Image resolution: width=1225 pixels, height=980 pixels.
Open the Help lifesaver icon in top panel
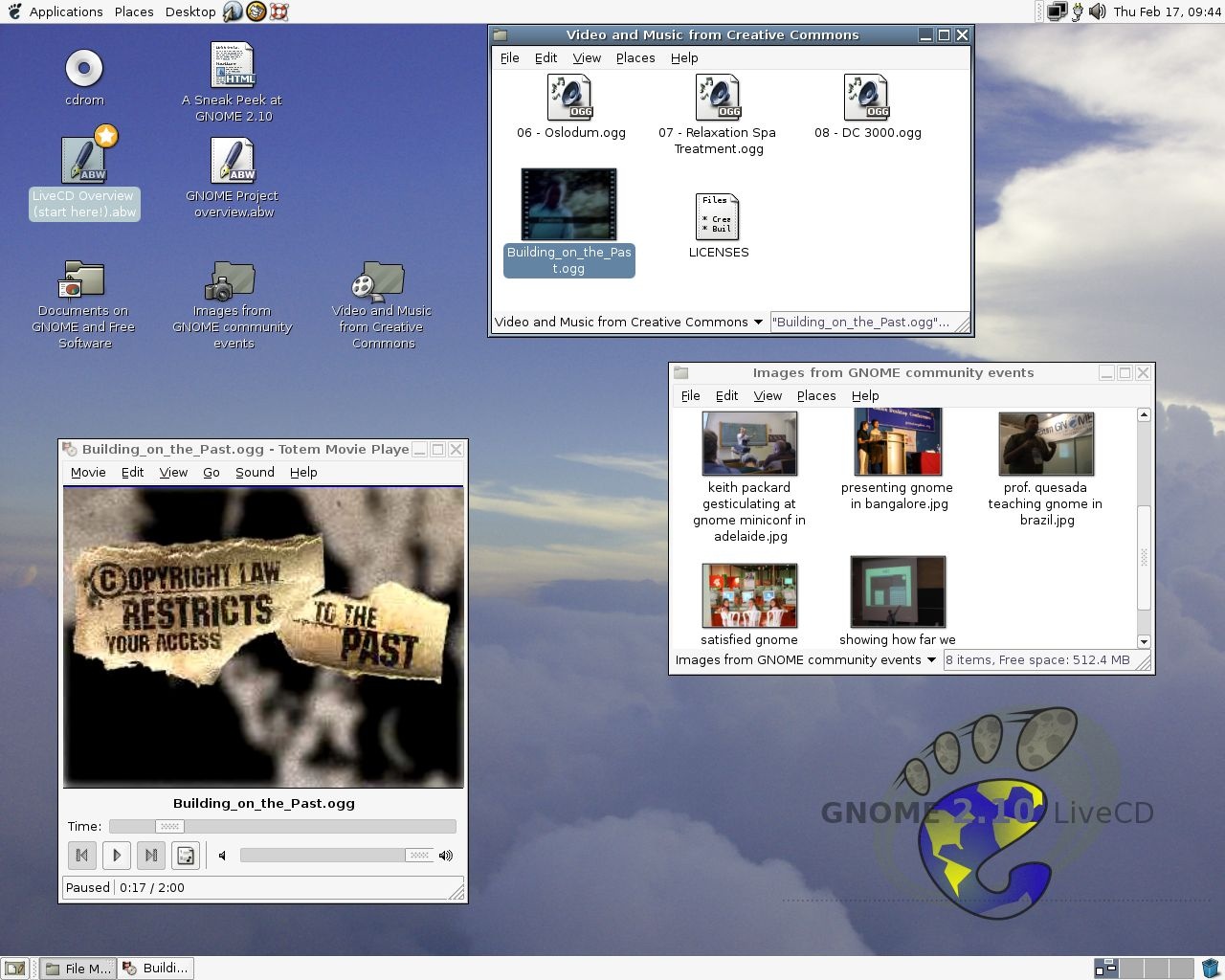click(x=278, y=11)
